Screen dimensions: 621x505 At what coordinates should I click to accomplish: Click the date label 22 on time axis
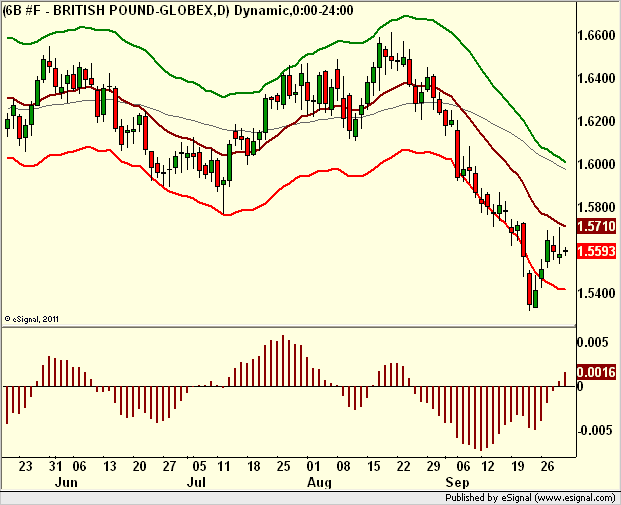click(x=403, y=466)
